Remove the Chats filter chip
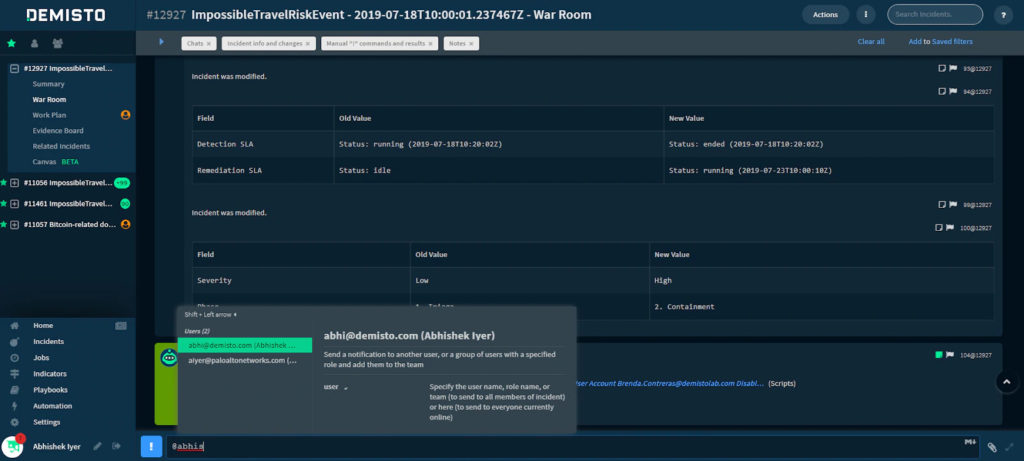Image resolution: width=1024 pixels, height=461 pixels. click(208, 44)
